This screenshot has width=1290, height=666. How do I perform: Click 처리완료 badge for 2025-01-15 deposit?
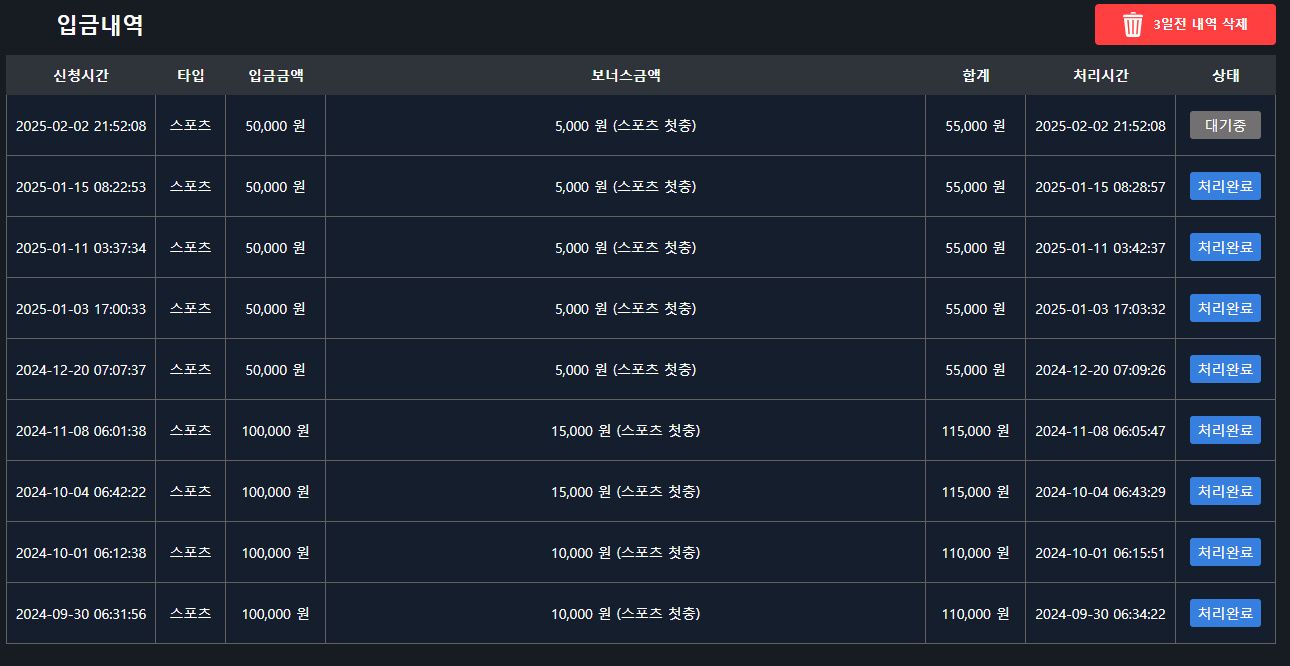[x=1225, y=187]
